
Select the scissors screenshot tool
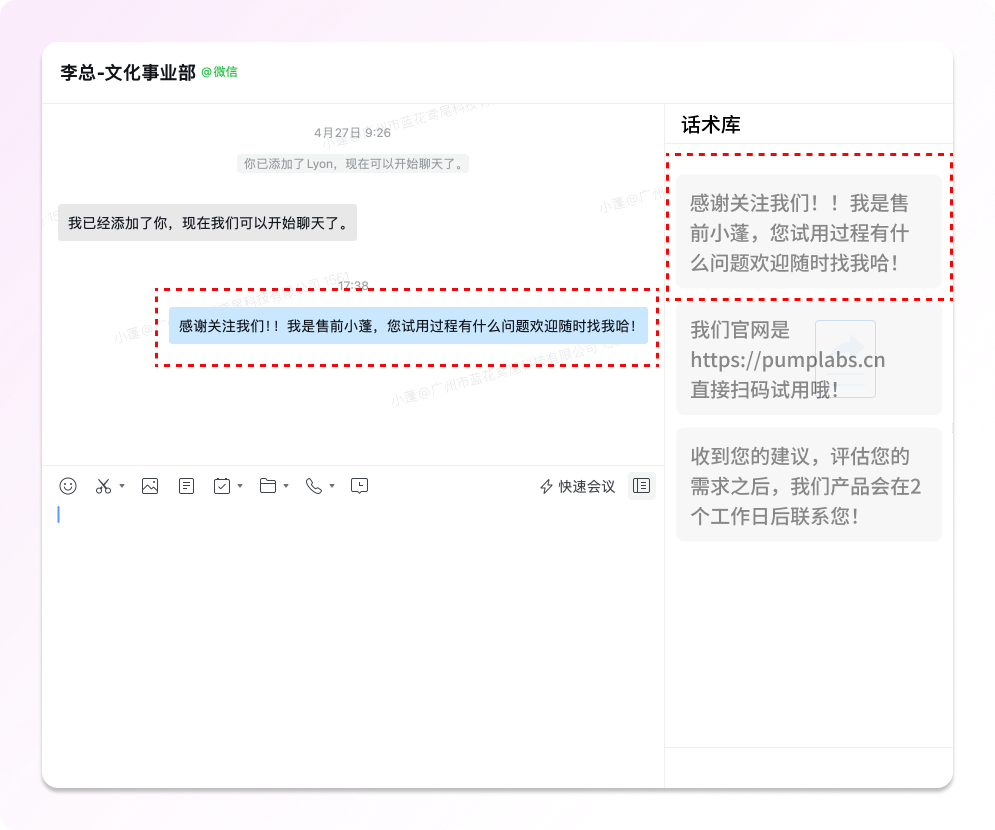pyautogui.click(x=103, y=486)
